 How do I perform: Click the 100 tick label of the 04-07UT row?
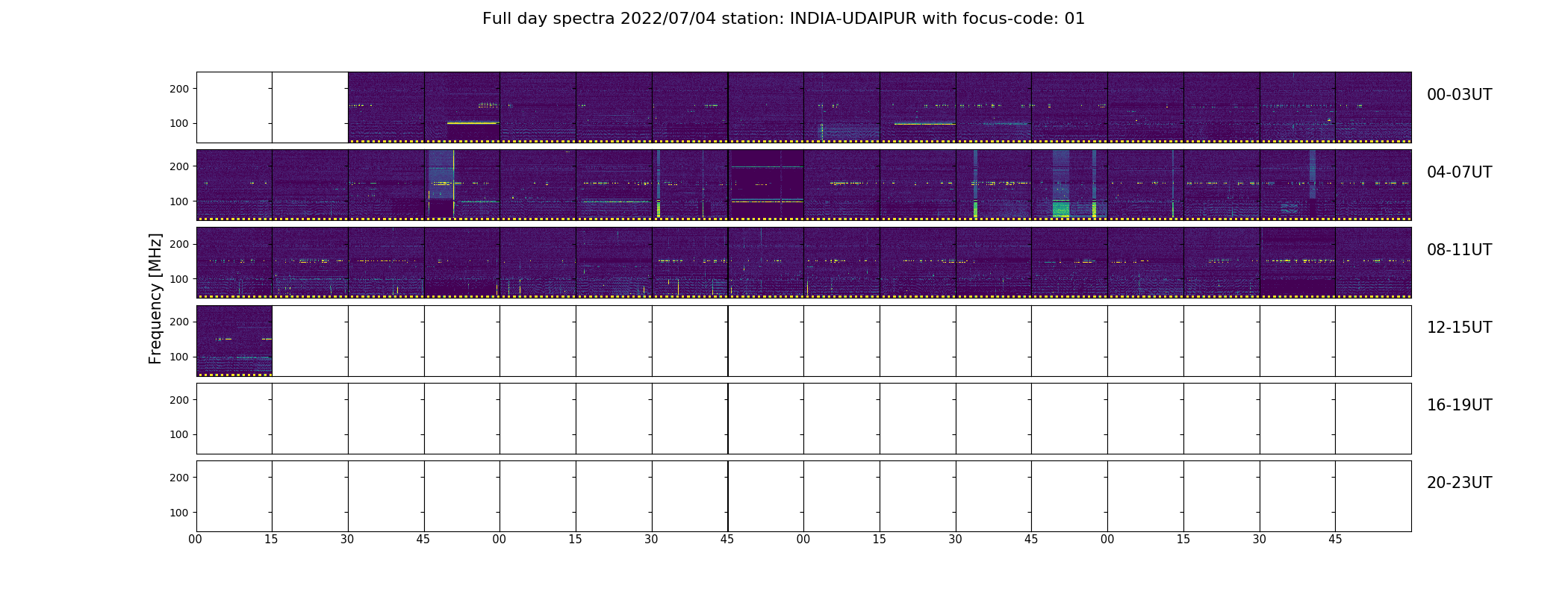[179, 201]
